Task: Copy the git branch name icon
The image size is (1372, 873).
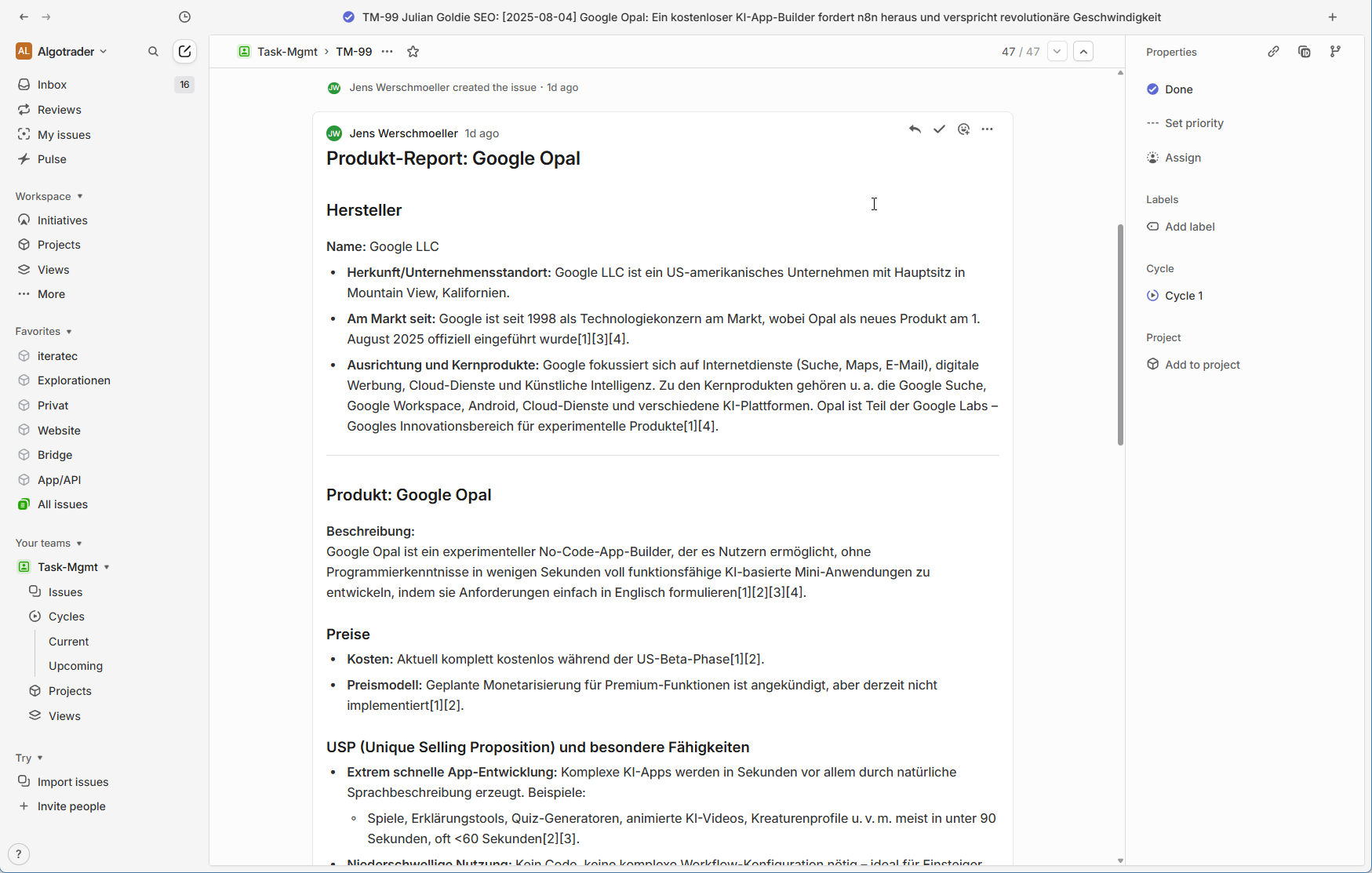Action: click(x=1335, y=52)
